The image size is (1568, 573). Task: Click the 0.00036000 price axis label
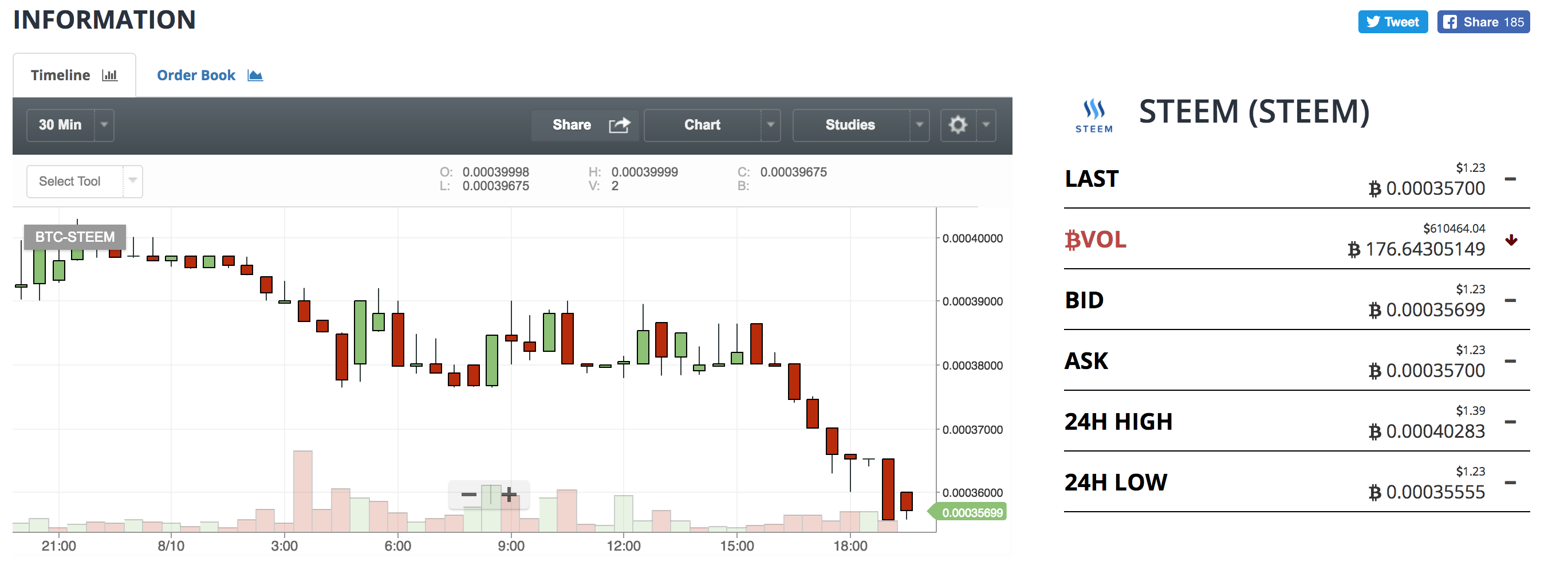point(972,493)
